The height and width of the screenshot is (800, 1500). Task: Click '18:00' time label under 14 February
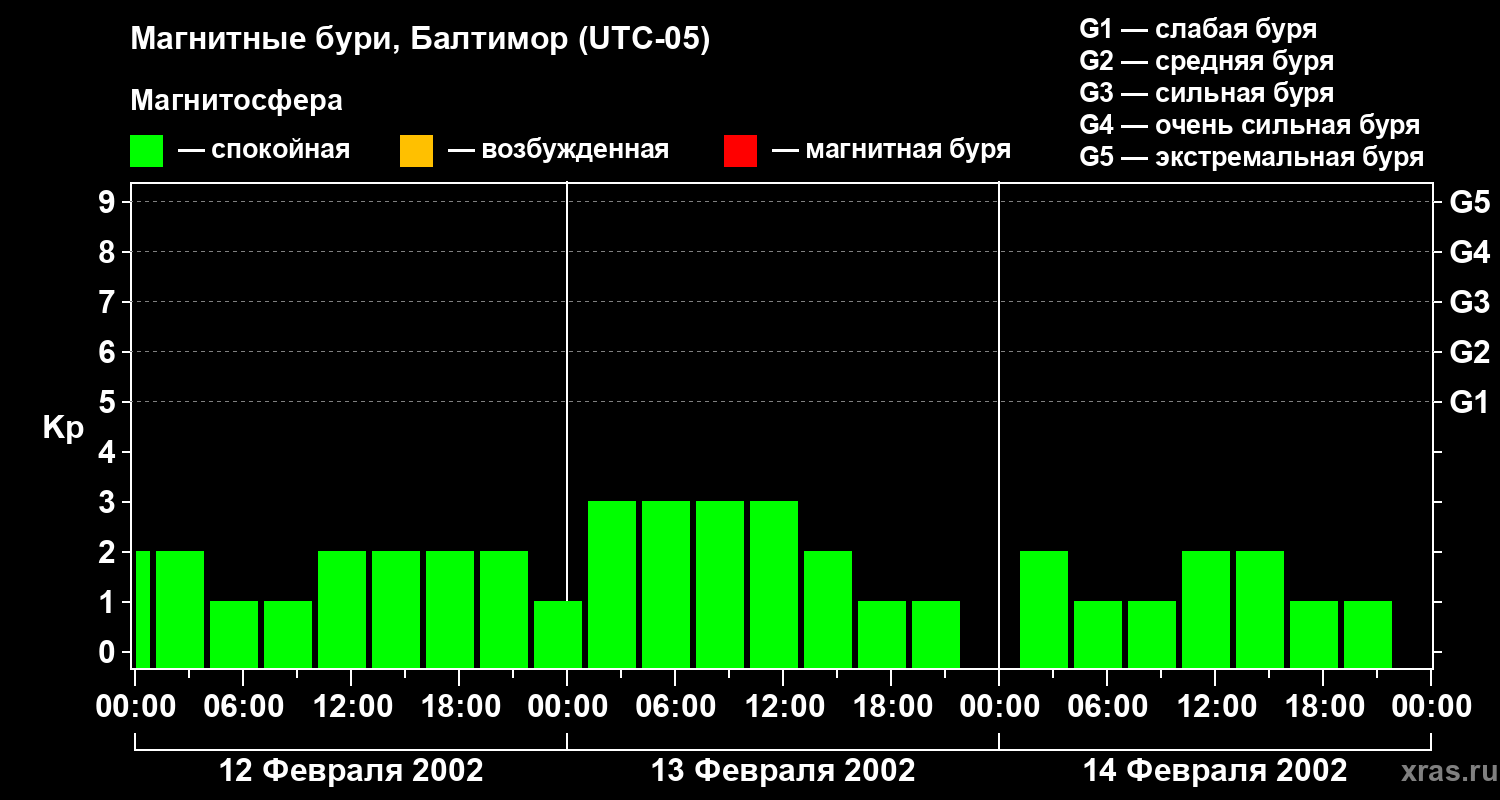point(1323,707)
